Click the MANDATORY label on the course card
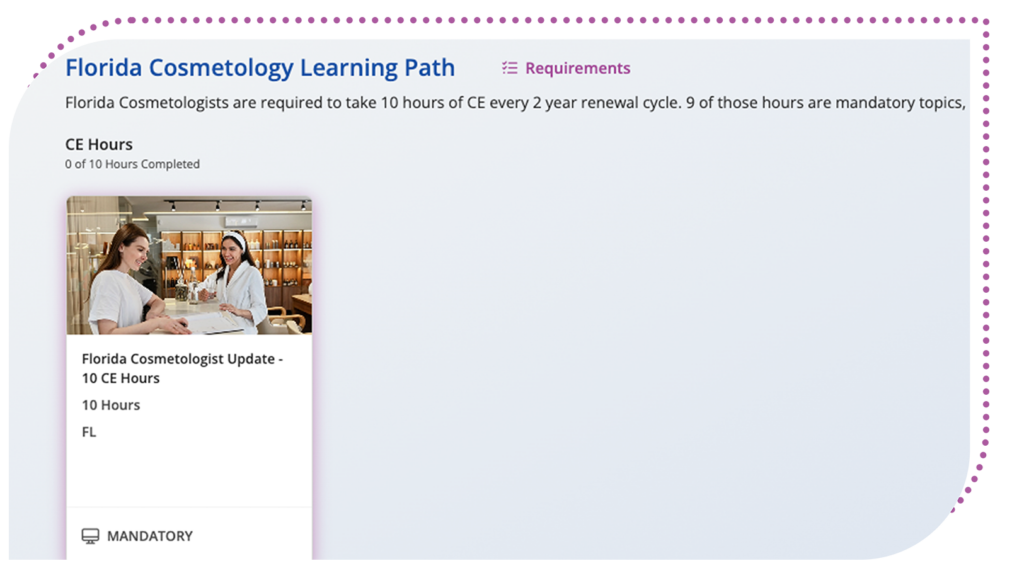Viewport: 1024px width, 578px height. click(150, 536)
